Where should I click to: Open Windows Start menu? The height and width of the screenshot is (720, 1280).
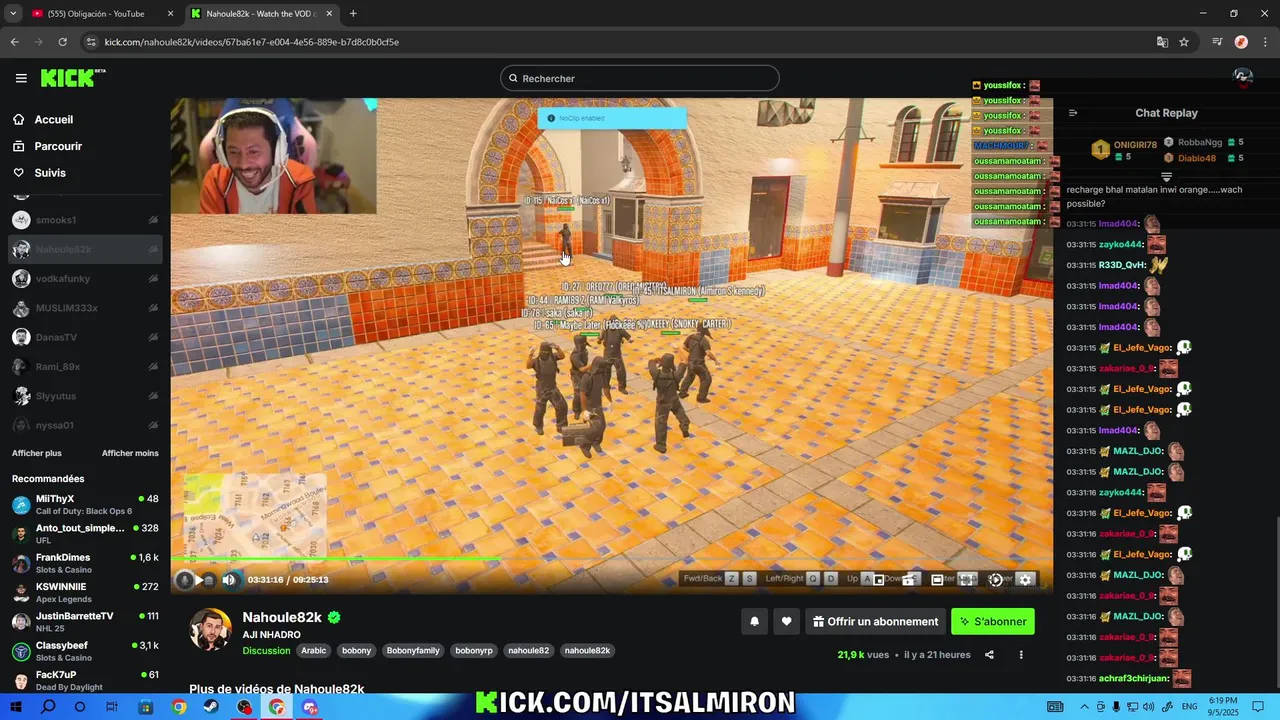[16, 707]
